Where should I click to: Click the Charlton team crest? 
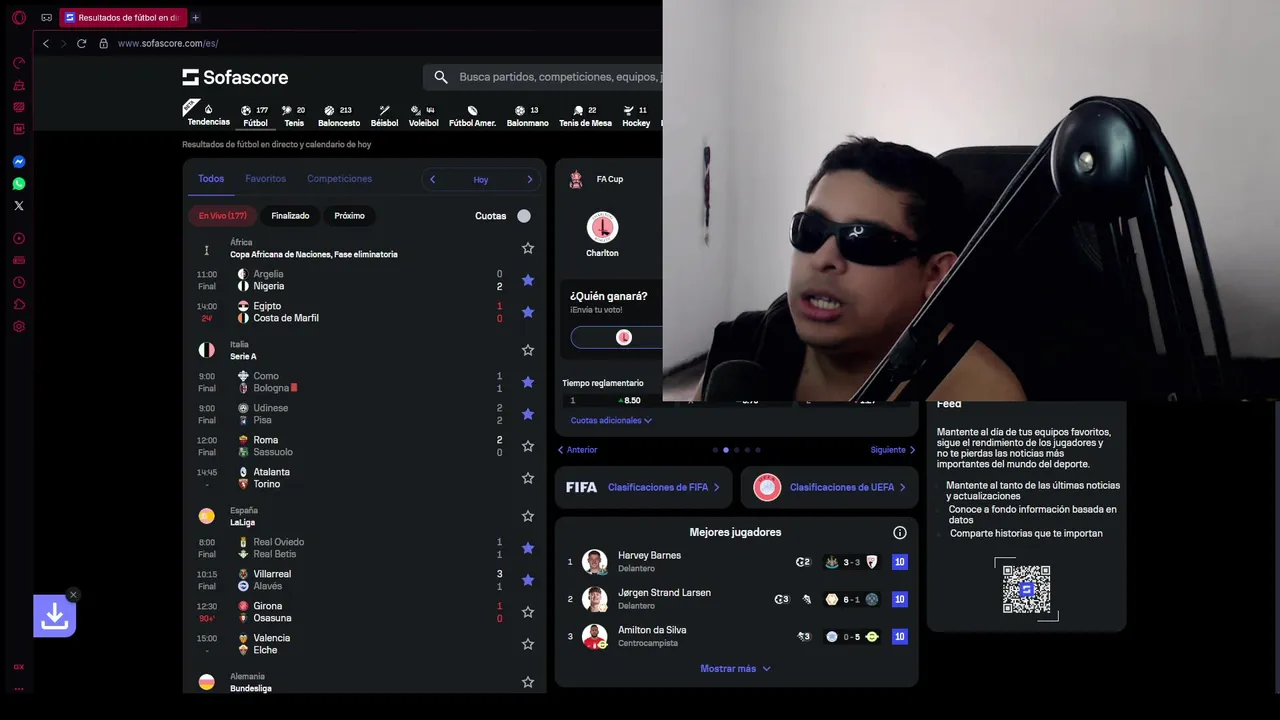[602, 227]
